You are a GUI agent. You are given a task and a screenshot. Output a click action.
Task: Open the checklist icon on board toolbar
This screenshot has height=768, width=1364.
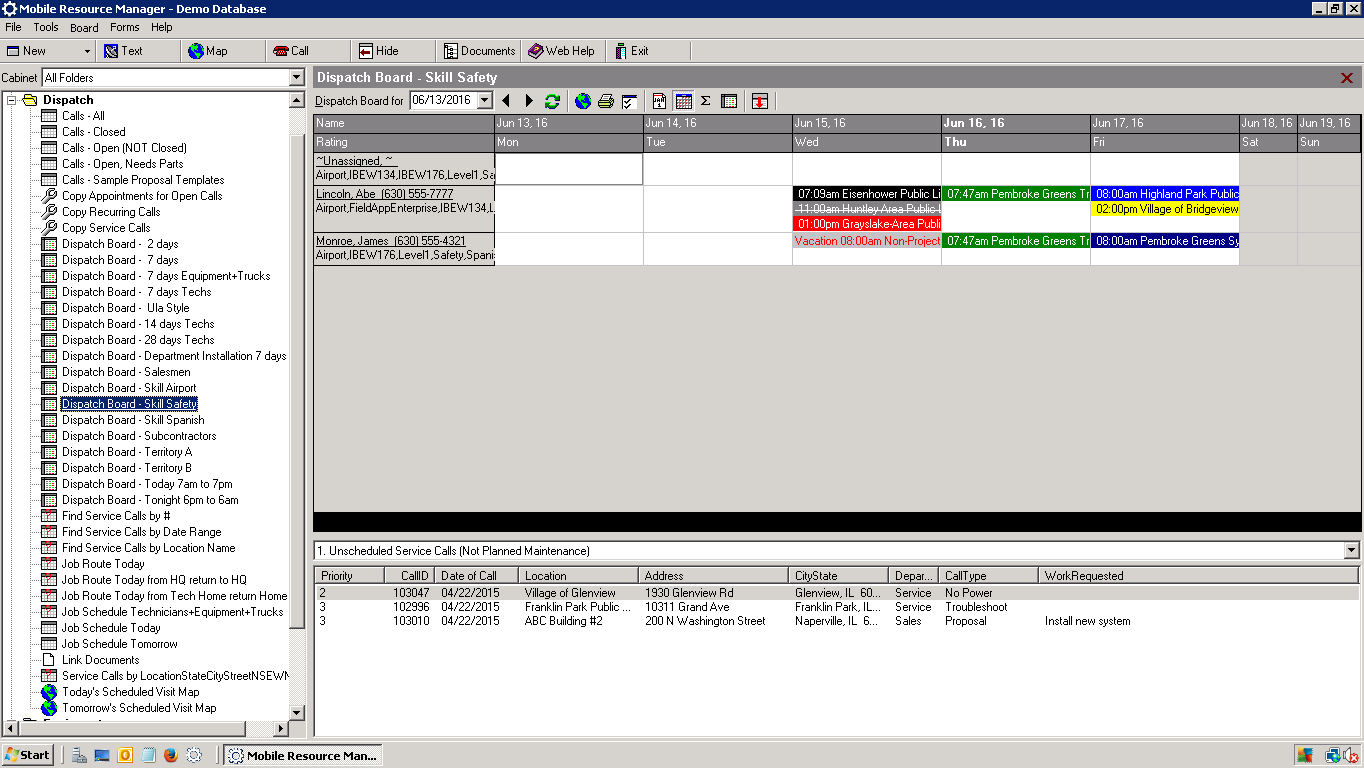pos(629,101)
